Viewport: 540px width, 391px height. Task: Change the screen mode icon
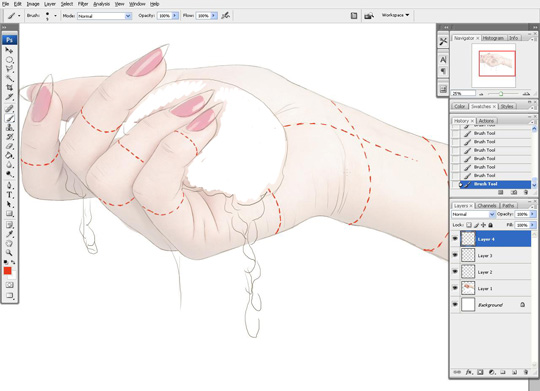[x=9, y=295]
